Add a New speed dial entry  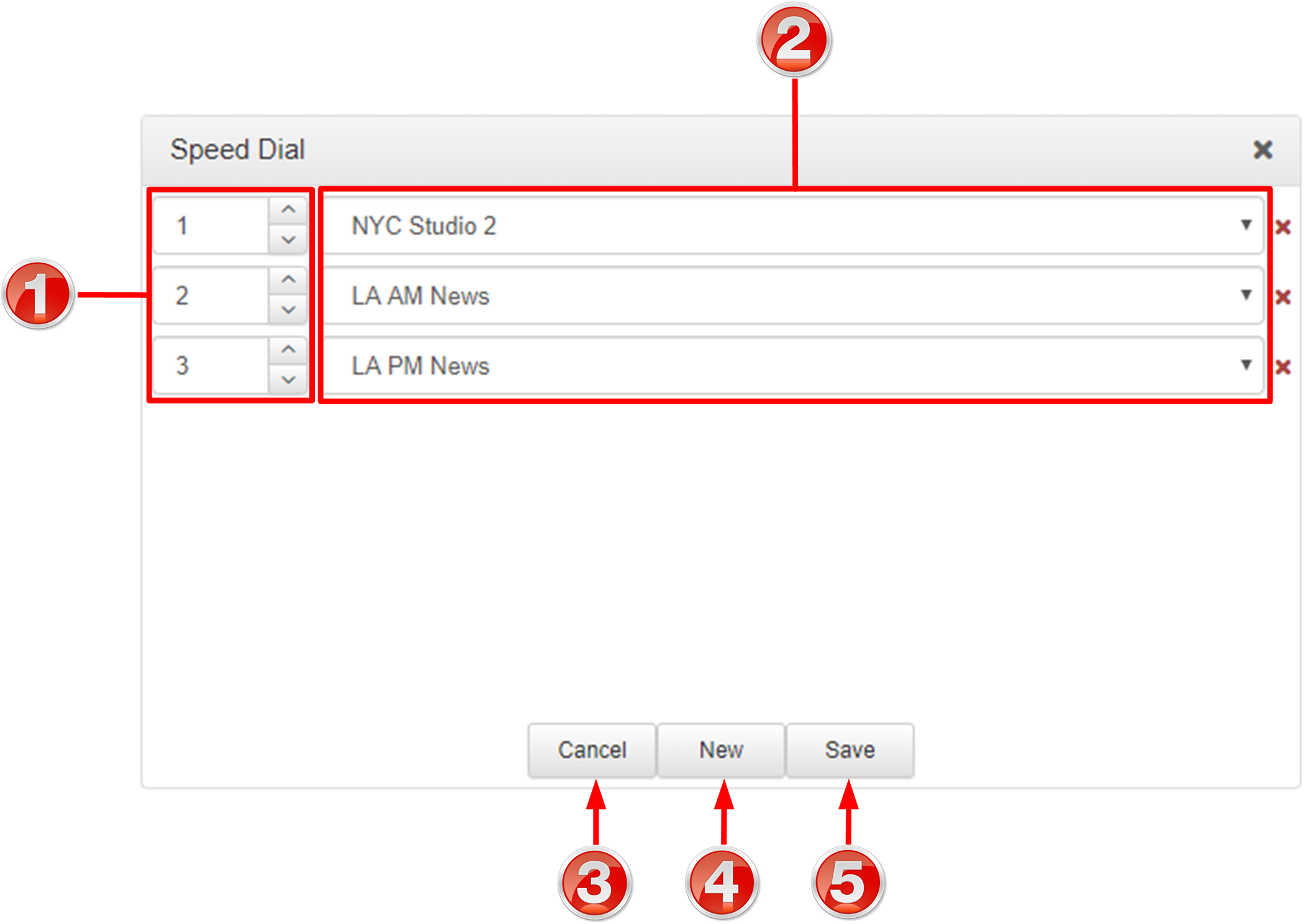tap(721, 750)
